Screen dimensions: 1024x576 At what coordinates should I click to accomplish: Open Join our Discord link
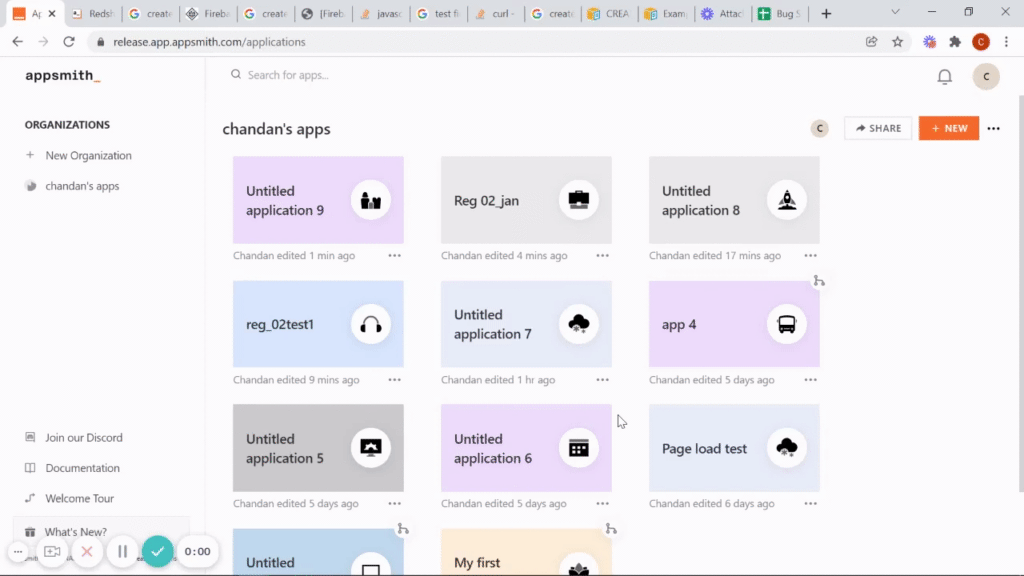pyautogui.click(x=73, y=438)
